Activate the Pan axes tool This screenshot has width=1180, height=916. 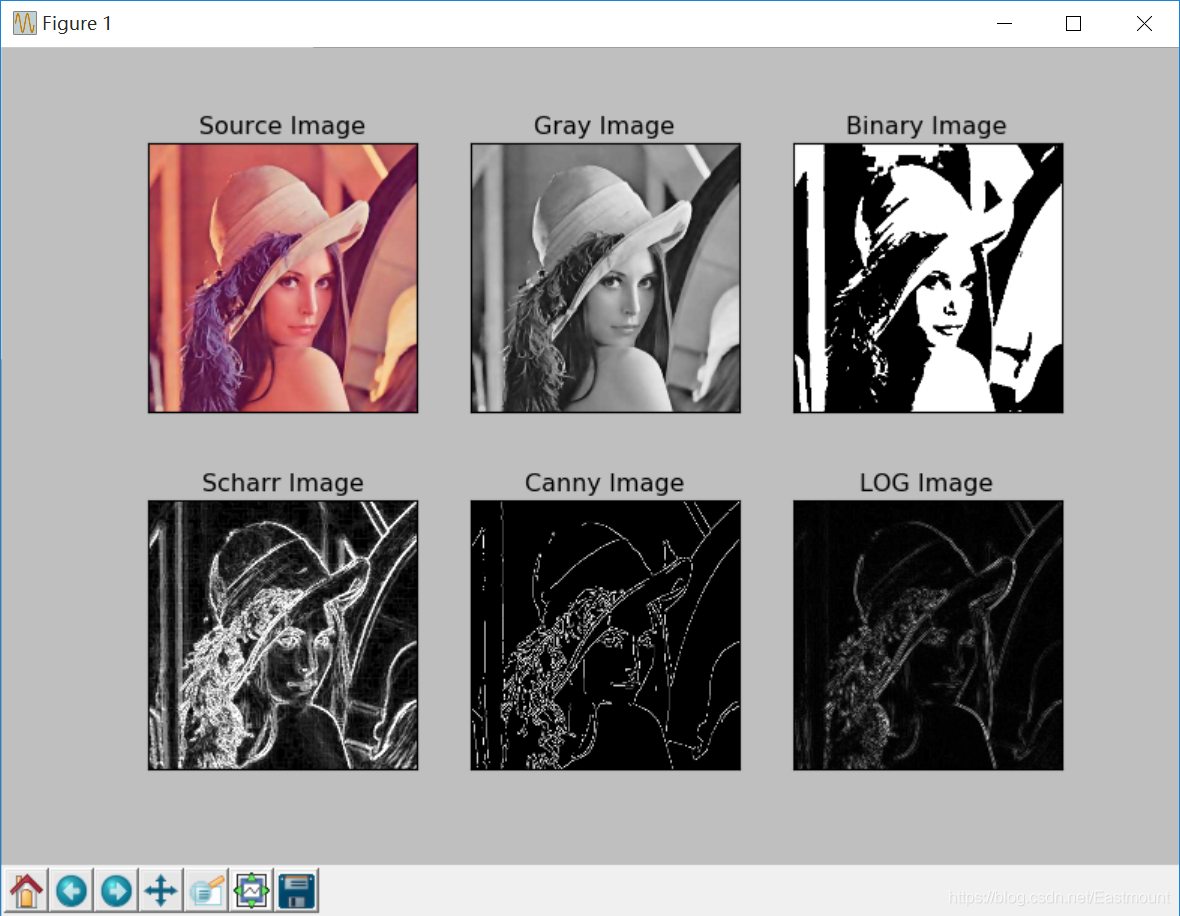tap(161, 890)
